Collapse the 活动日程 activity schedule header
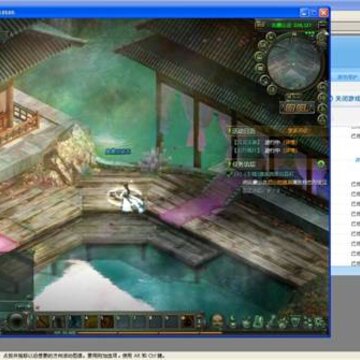Image resolution: width=360 pixels, height=360 pixels. click(x=242, y=131)
